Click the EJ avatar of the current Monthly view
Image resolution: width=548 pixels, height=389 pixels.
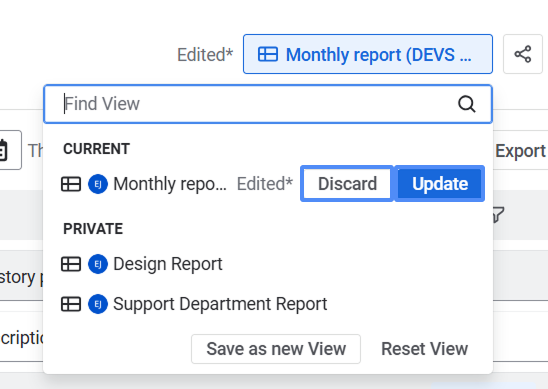[98, 184]
